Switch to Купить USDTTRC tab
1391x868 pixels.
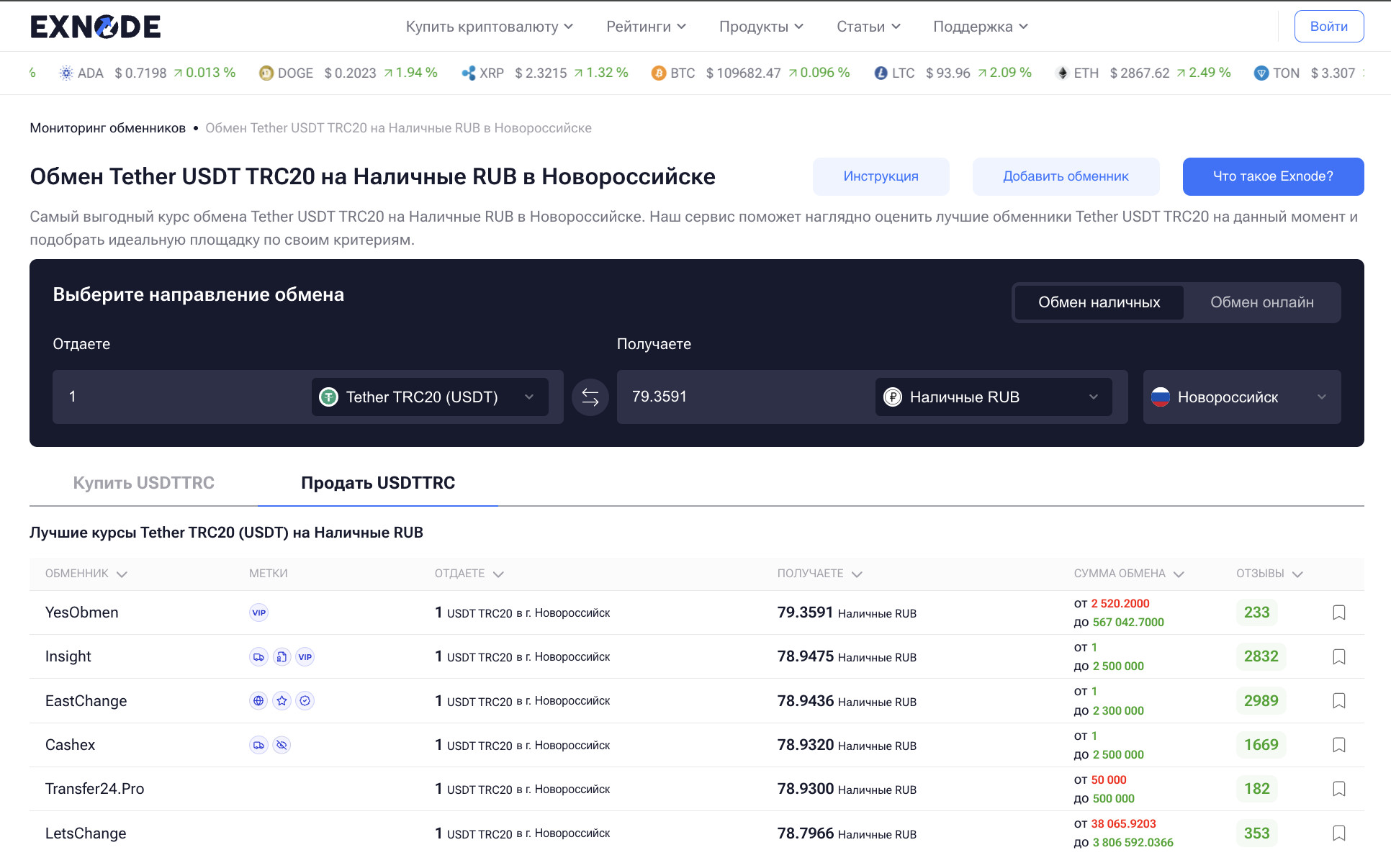(x=144, y=483)
